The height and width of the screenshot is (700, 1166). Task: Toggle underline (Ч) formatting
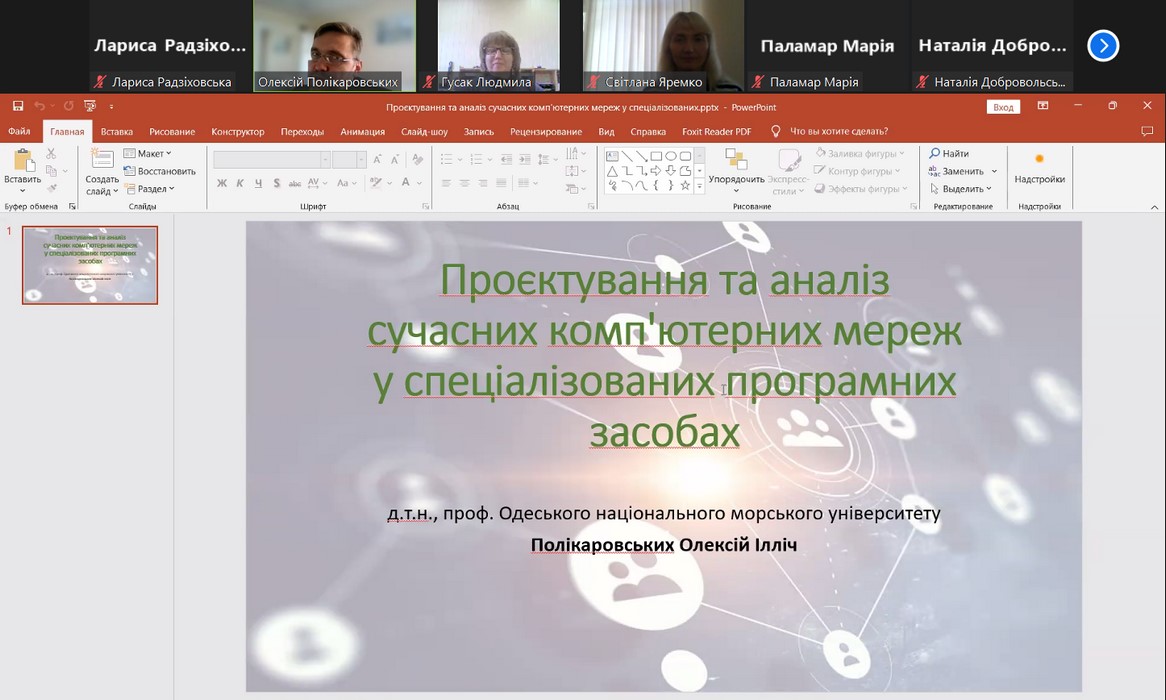pos(258,183)
